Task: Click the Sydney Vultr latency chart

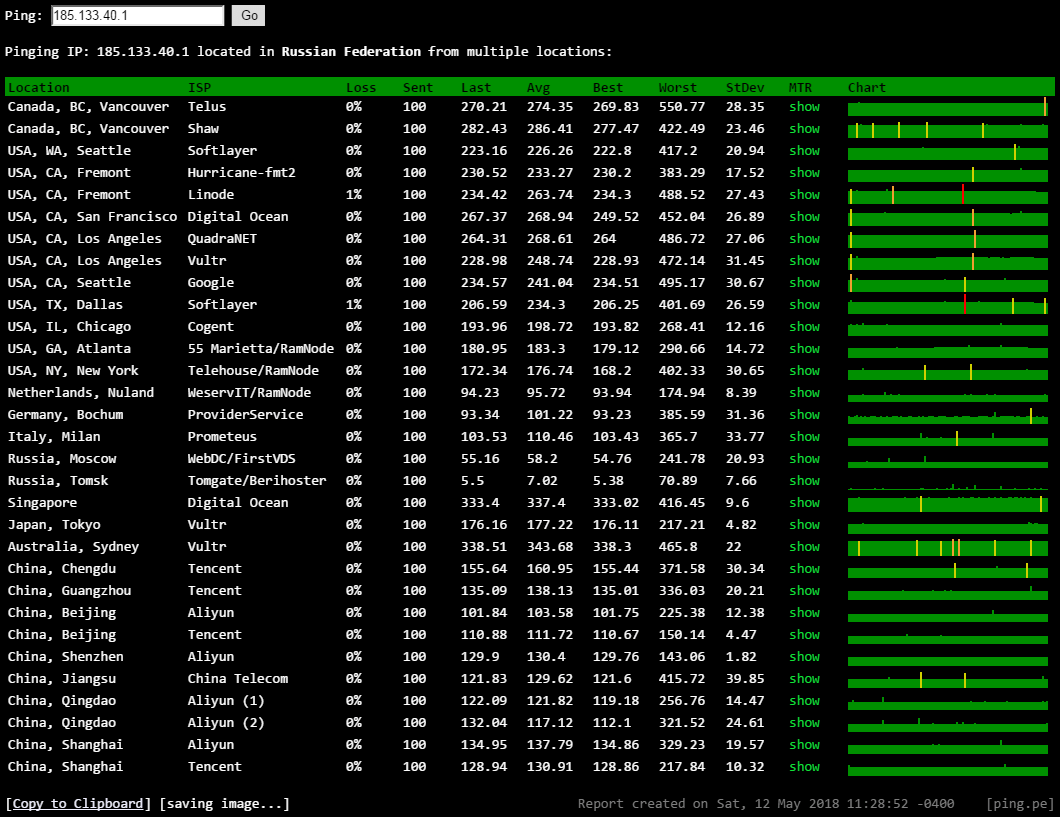Action: pos(947,547)
